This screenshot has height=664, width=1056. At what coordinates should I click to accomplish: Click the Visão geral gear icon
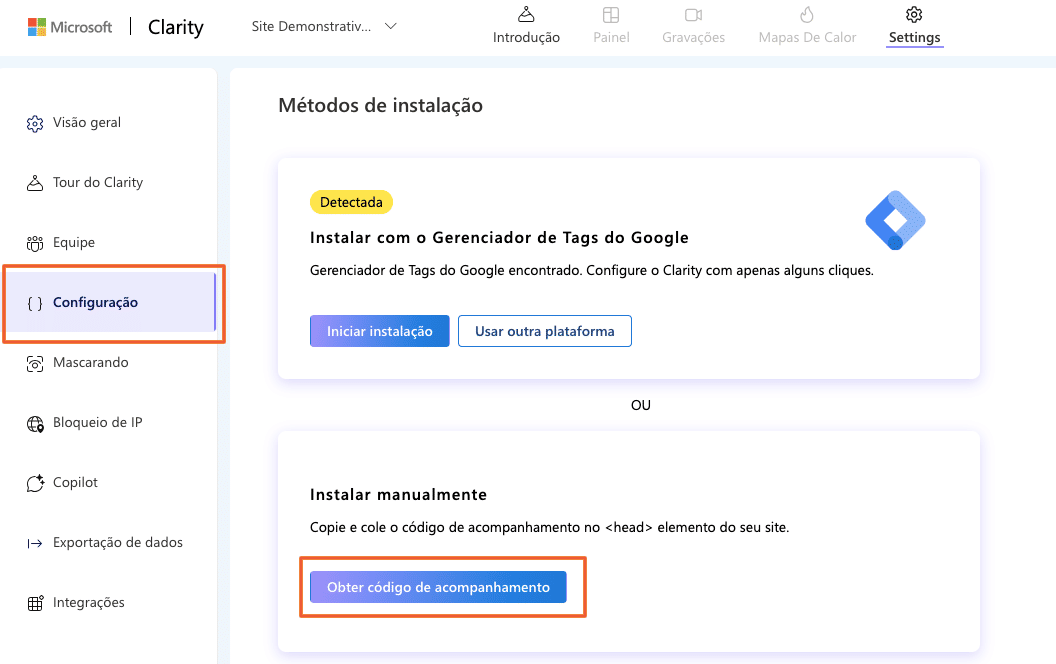(34, 124)
